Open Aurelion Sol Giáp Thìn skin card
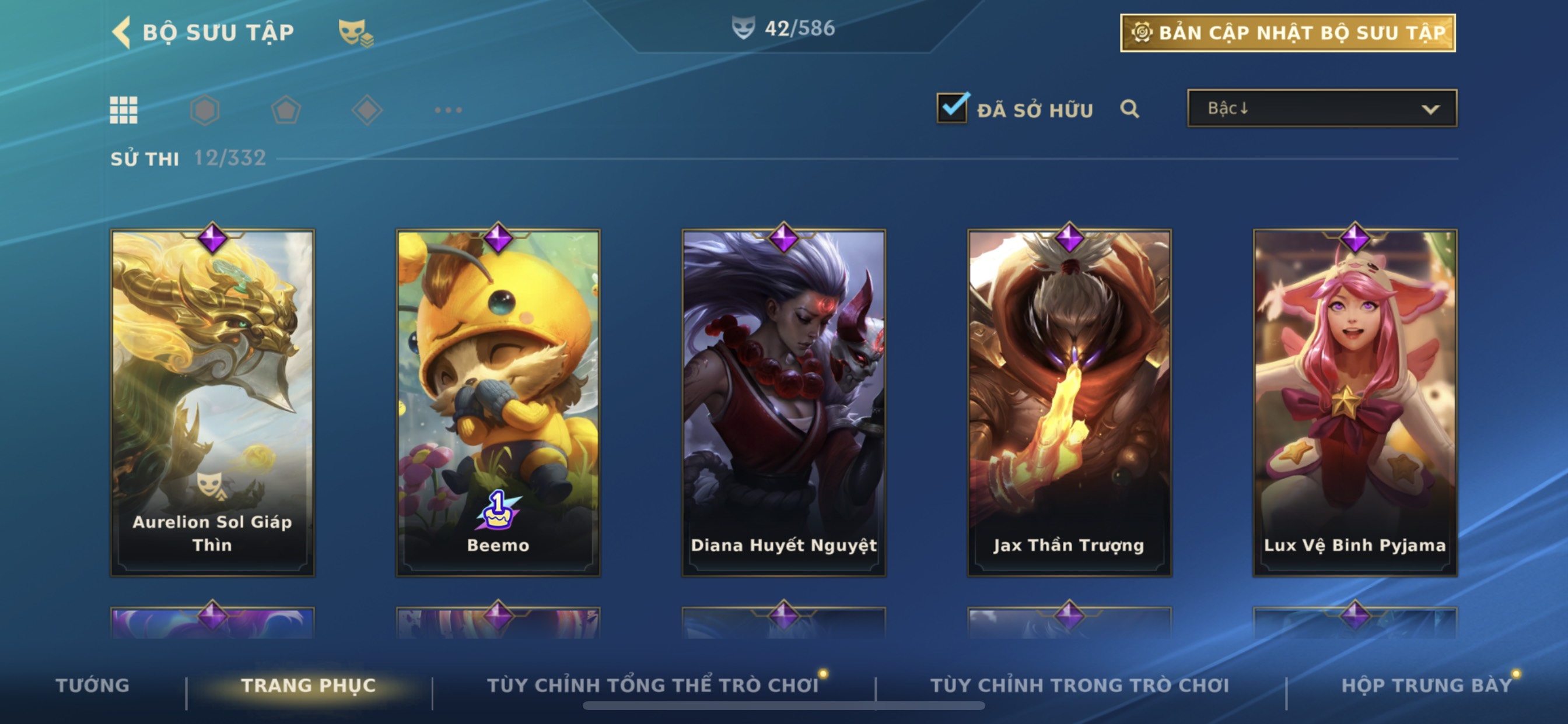Viewport: 1568px width, 724px height. pos(212,403)
